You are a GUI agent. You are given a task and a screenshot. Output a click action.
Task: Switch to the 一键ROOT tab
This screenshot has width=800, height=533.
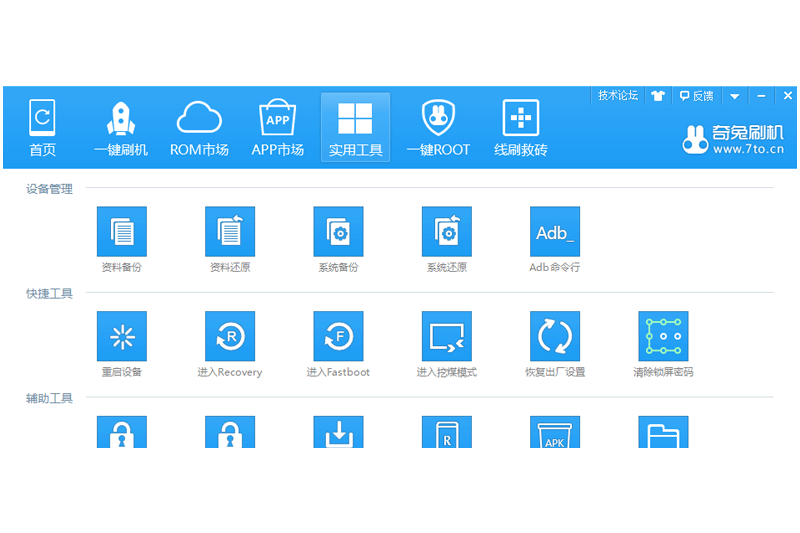click(x=438, y=128)
